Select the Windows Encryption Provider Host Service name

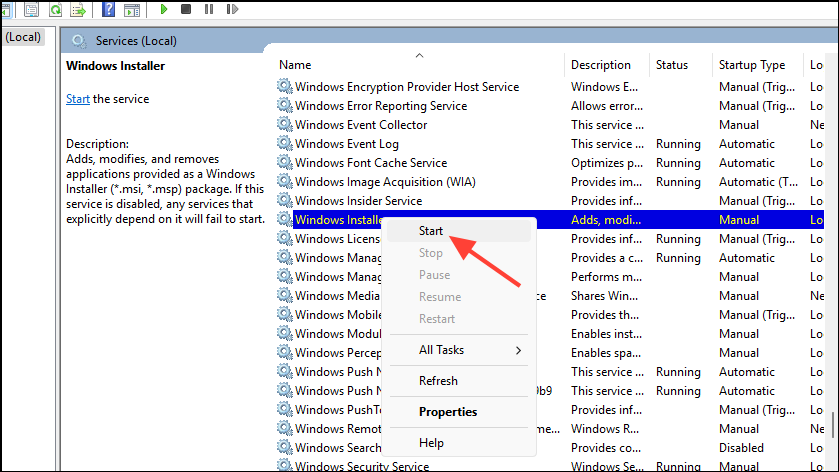tap(407, 87)
